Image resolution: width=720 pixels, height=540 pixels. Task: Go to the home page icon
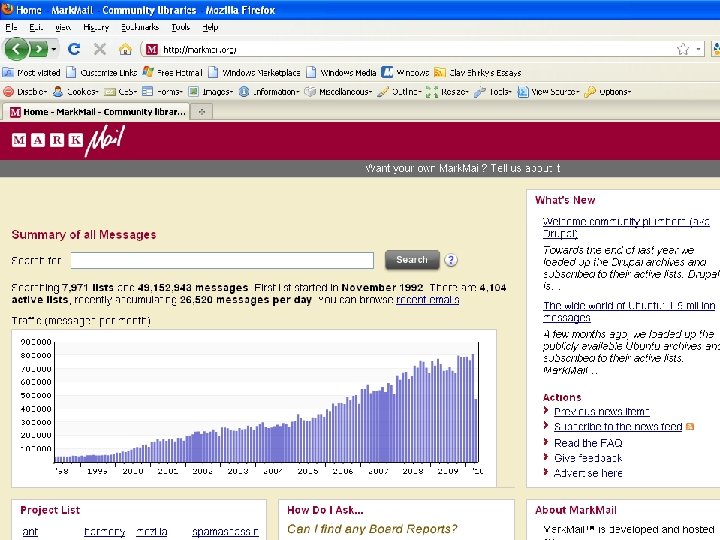[125, 49]
